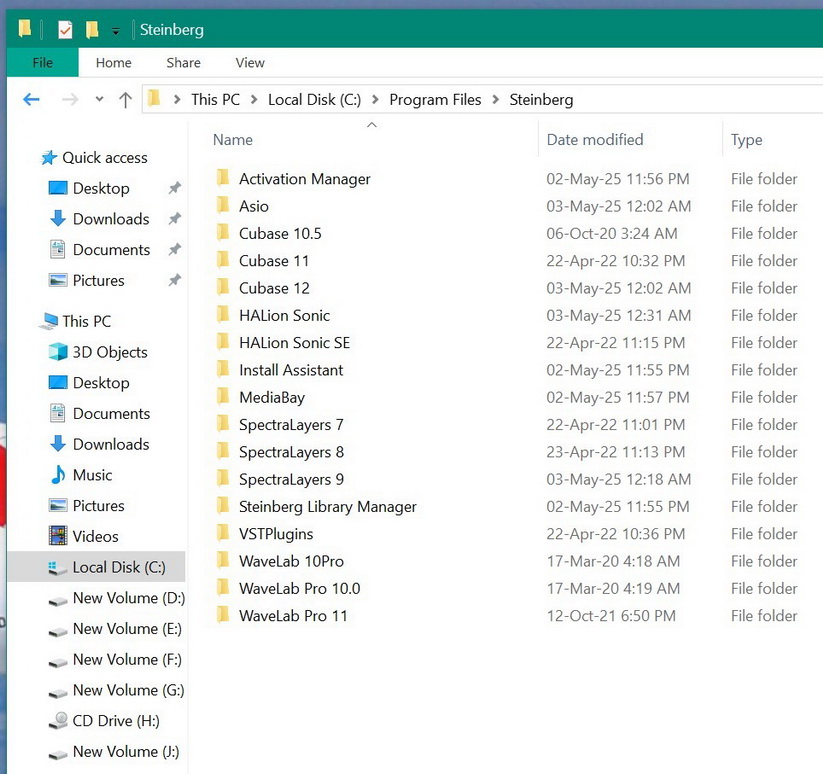Navigate to Local Disk (C:) in the breadcrumb

314,99
